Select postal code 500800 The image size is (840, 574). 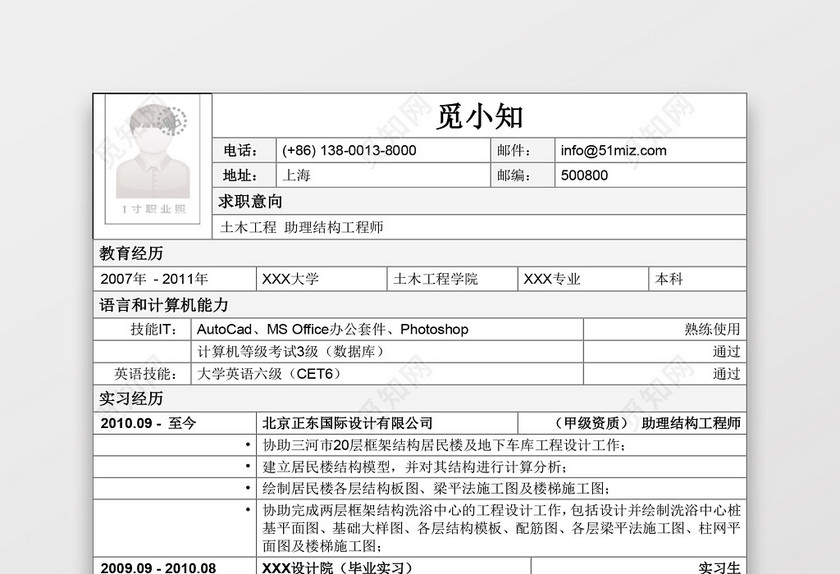pyautogui.click(x=584, y=175)
